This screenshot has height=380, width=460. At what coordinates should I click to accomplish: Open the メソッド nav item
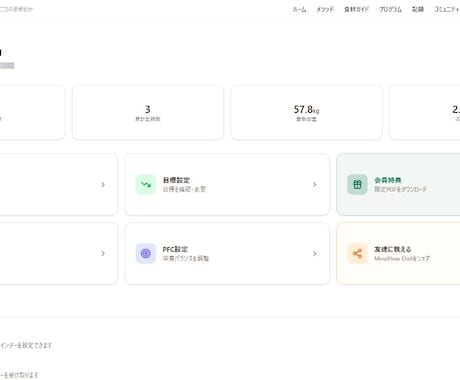pyautogui.click(x=325, y=9)
